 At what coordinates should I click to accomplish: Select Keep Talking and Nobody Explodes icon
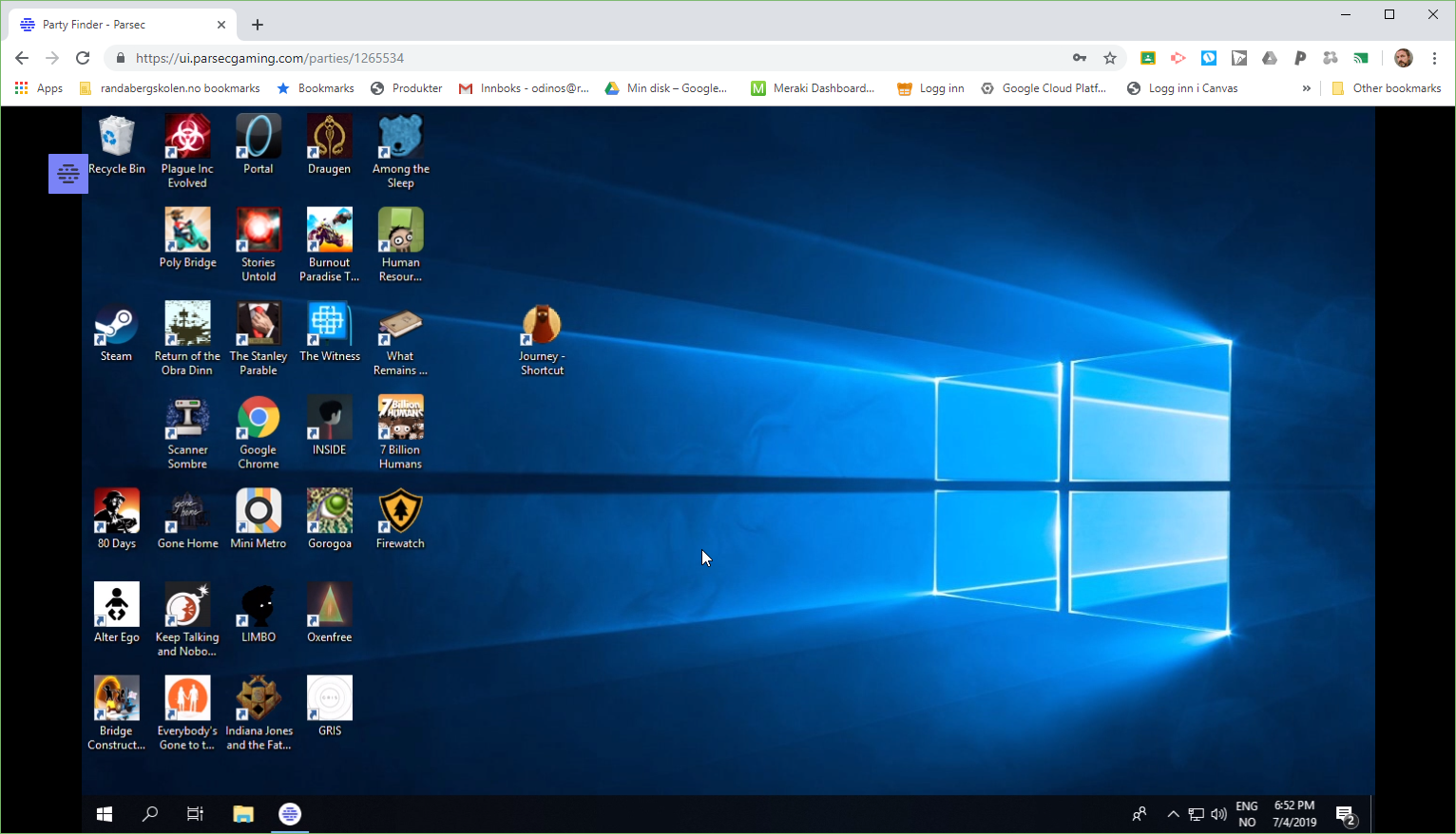pyautogui.click(x=187, y=619)
